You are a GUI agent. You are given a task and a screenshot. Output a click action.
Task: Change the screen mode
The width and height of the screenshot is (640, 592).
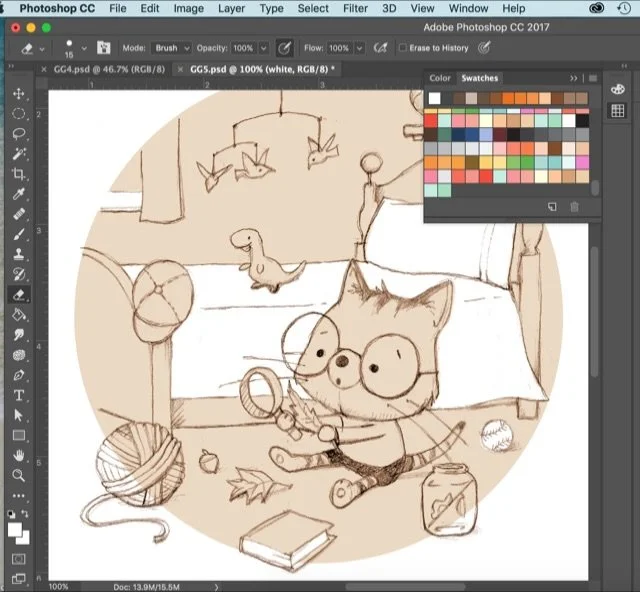pos(19,579)
